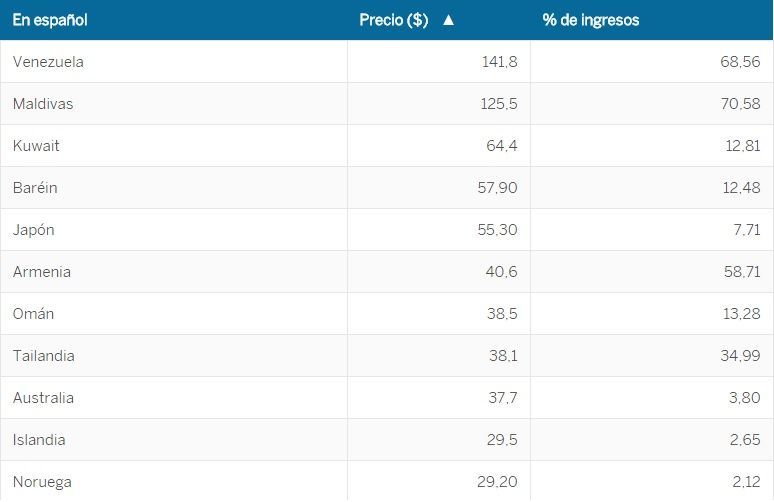The image size is (774, 502).
Task: Select Maldivas income percentage 70,58
Action: (x=740, y=104)
